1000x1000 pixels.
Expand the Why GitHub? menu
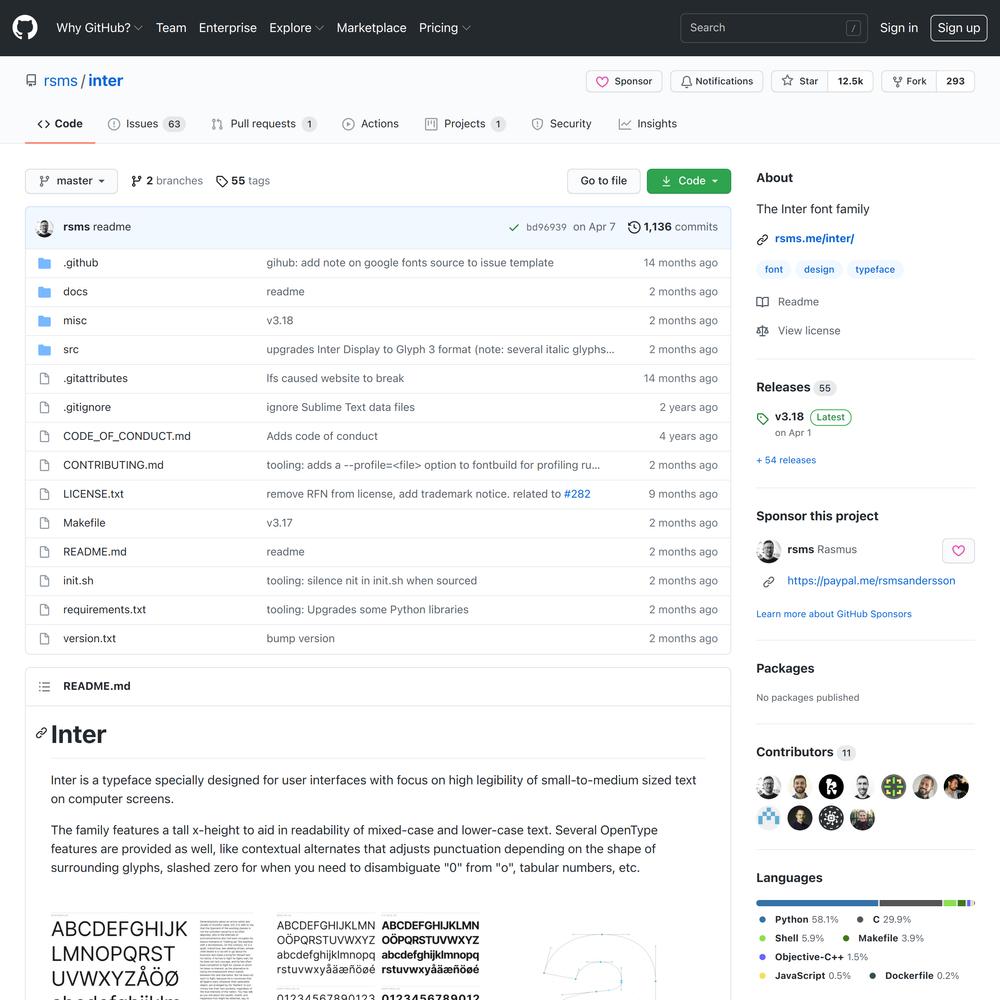(99, 28)
